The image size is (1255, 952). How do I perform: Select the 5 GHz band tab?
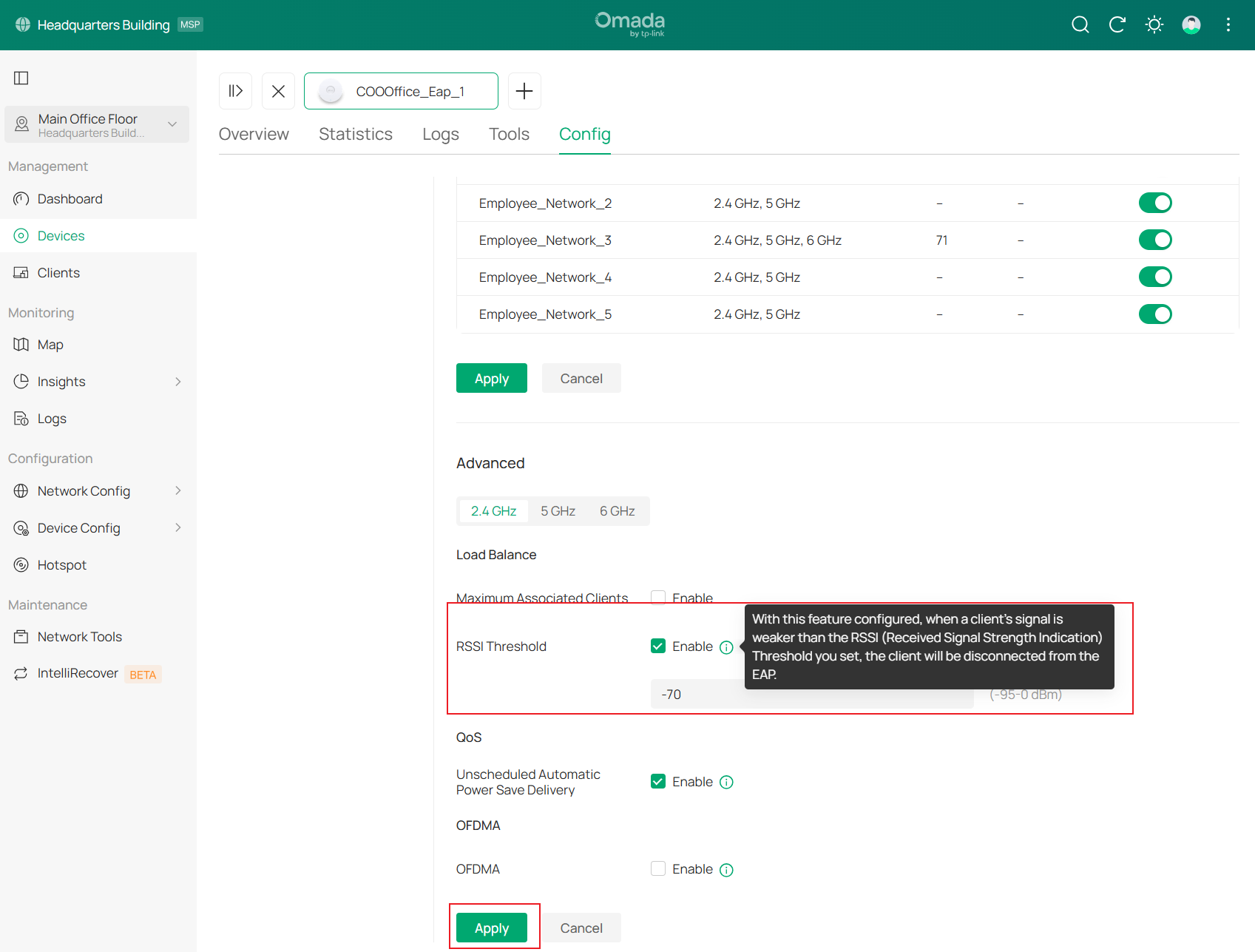[x=558, y=511]
